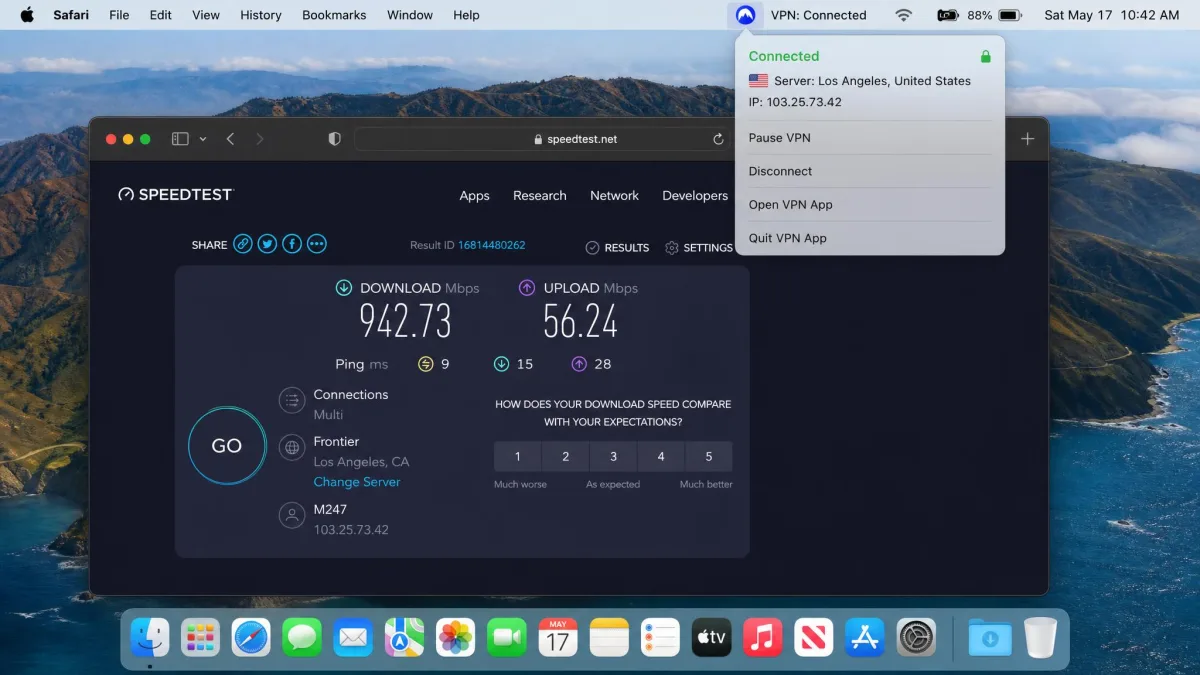The width and height of the screenshot is (1200, 675).
Task: Open Safari from the Dock
Action: pyautogui.click(x=251, y=637)
